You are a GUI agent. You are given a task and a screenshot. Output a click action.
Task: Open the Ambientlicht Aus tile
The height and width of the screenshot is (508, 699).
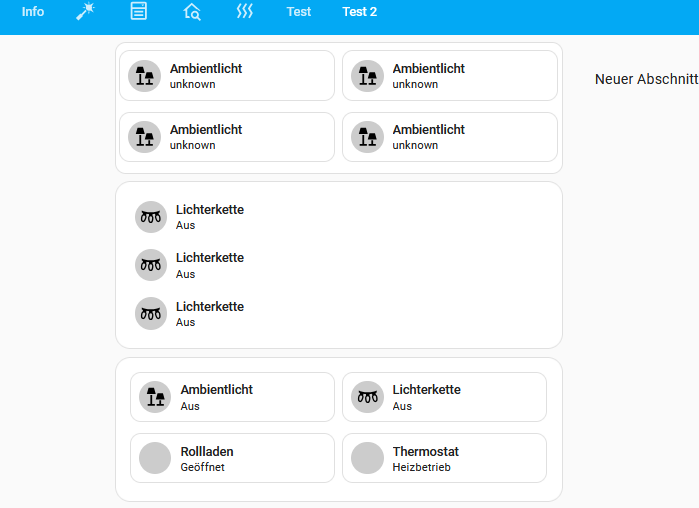point(232,397)
